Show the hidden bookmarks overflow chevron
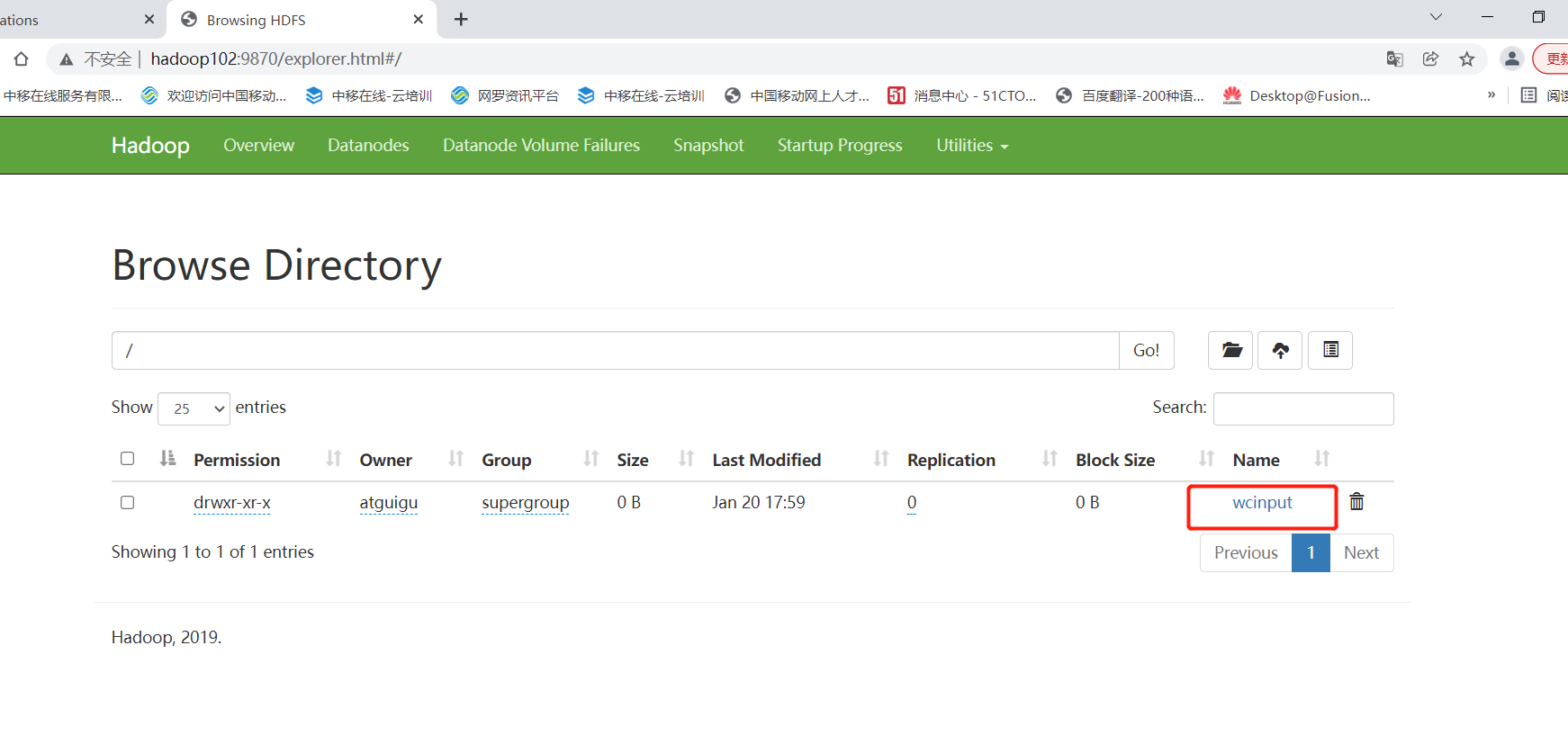 1491,95
